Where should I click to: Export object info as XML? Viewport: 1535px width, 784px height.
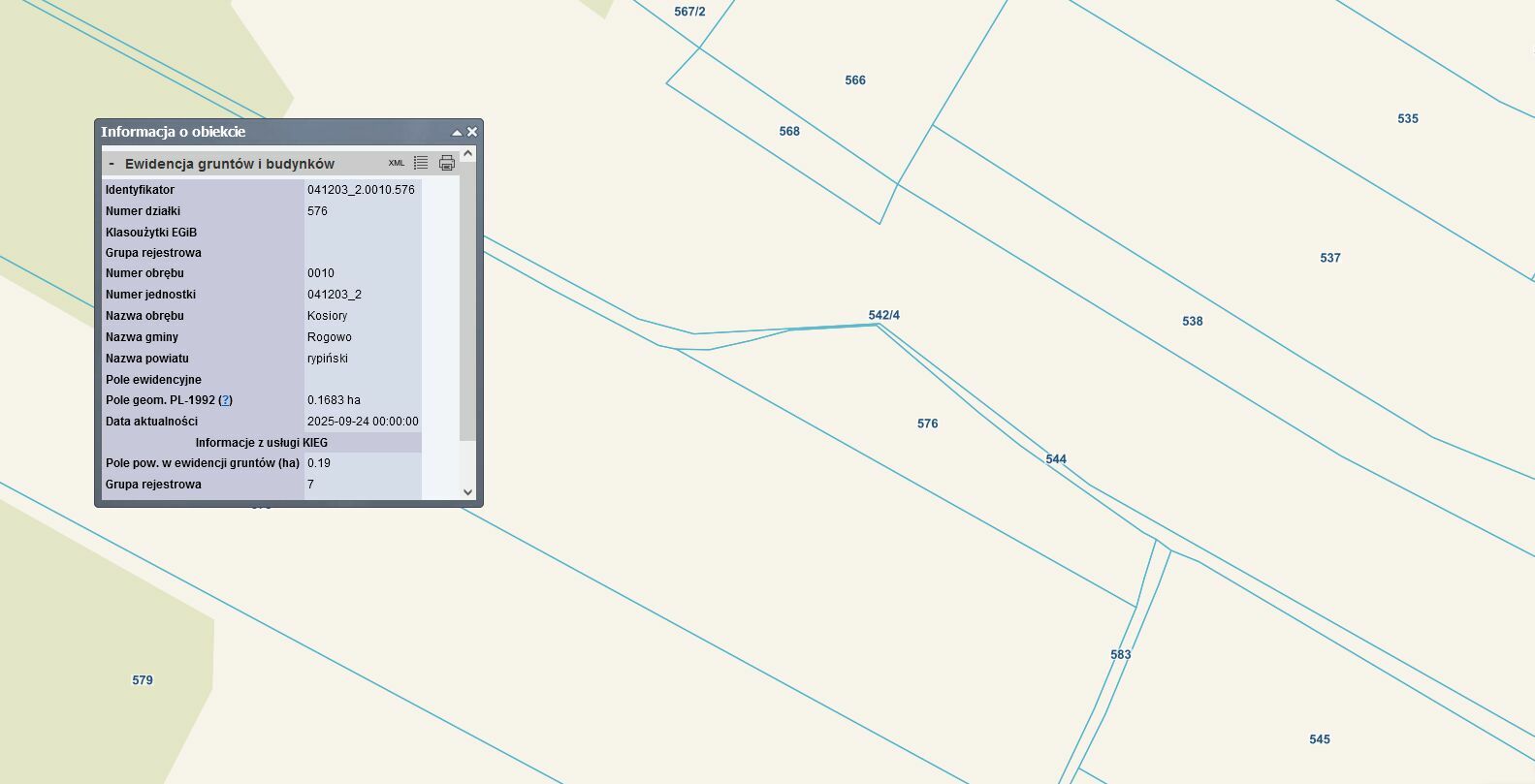click(397, 163)
